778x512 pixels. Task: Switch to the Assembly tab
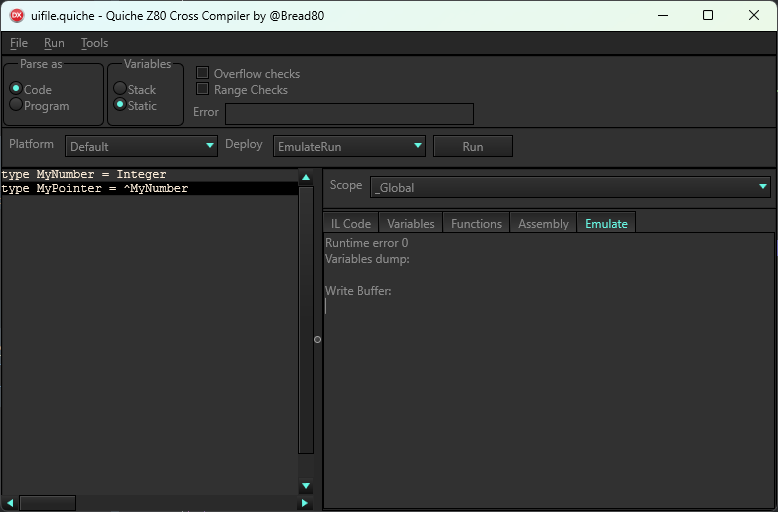pos(543,223)
